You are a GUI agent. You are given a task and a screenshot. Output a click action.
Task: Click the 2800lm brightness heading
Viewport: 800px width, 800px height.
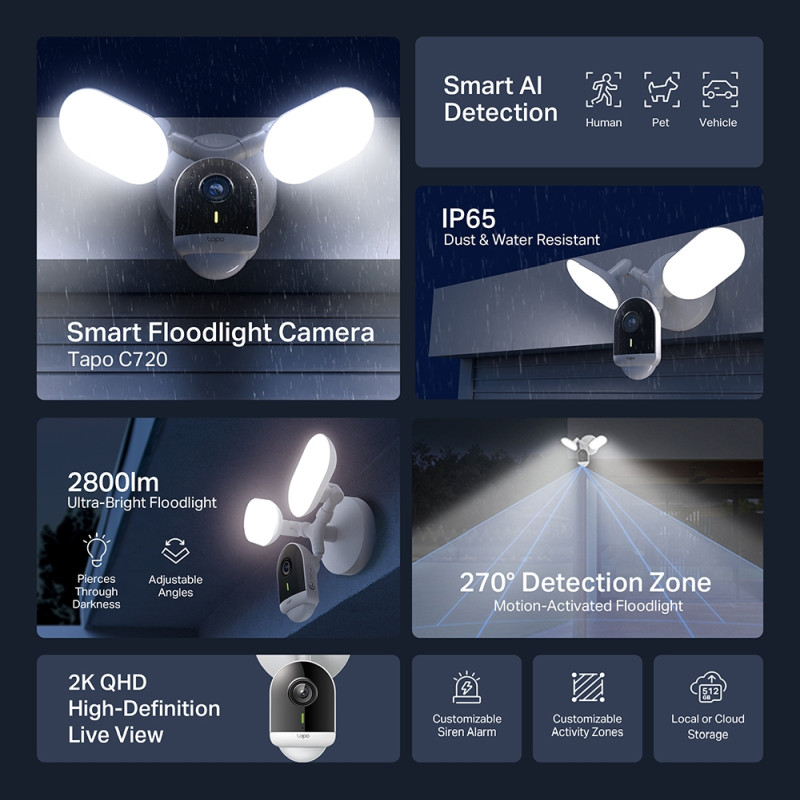coord(113,482)
